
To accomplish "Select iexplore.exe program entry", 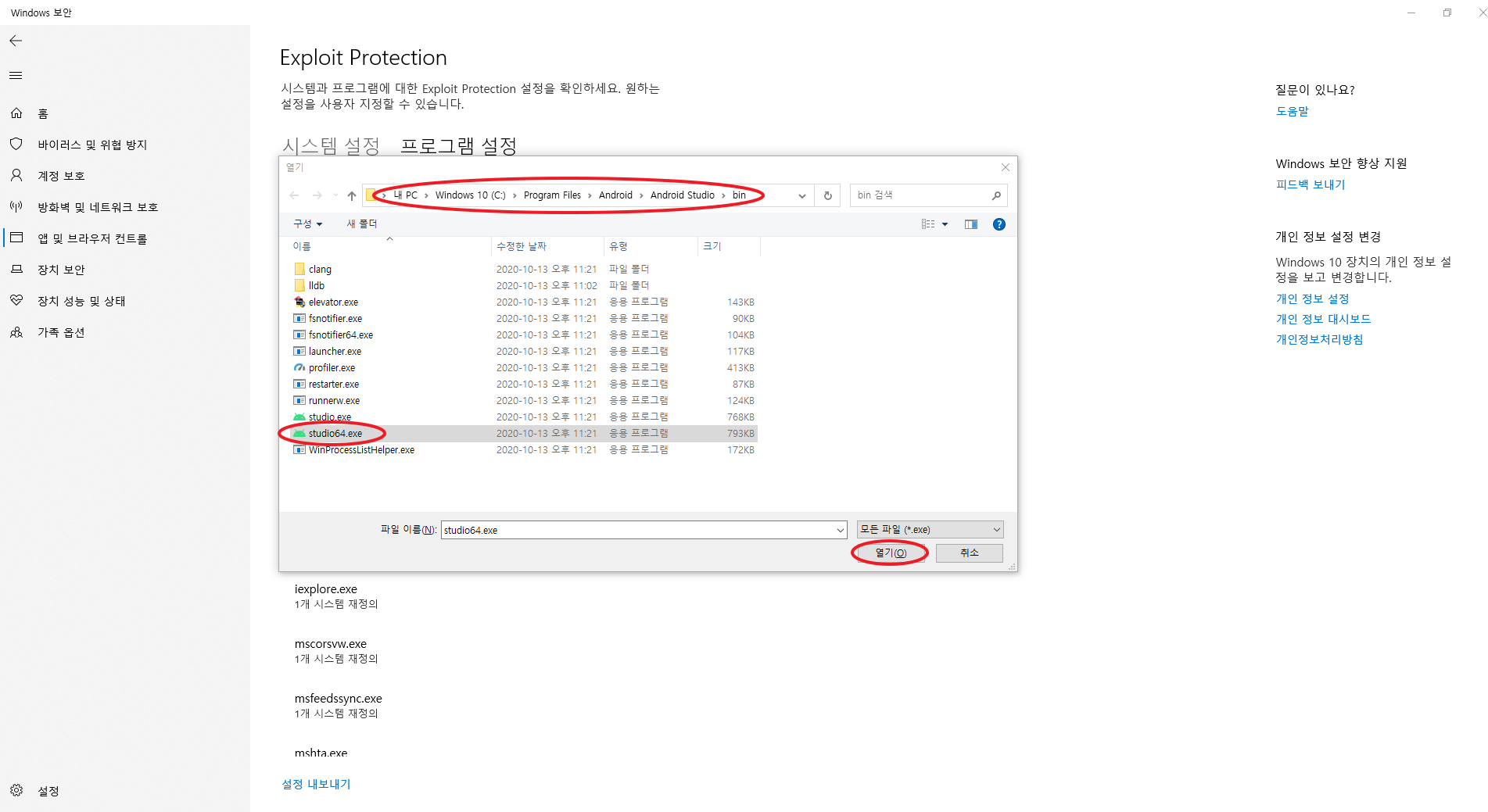I will (x=336, y=596).
